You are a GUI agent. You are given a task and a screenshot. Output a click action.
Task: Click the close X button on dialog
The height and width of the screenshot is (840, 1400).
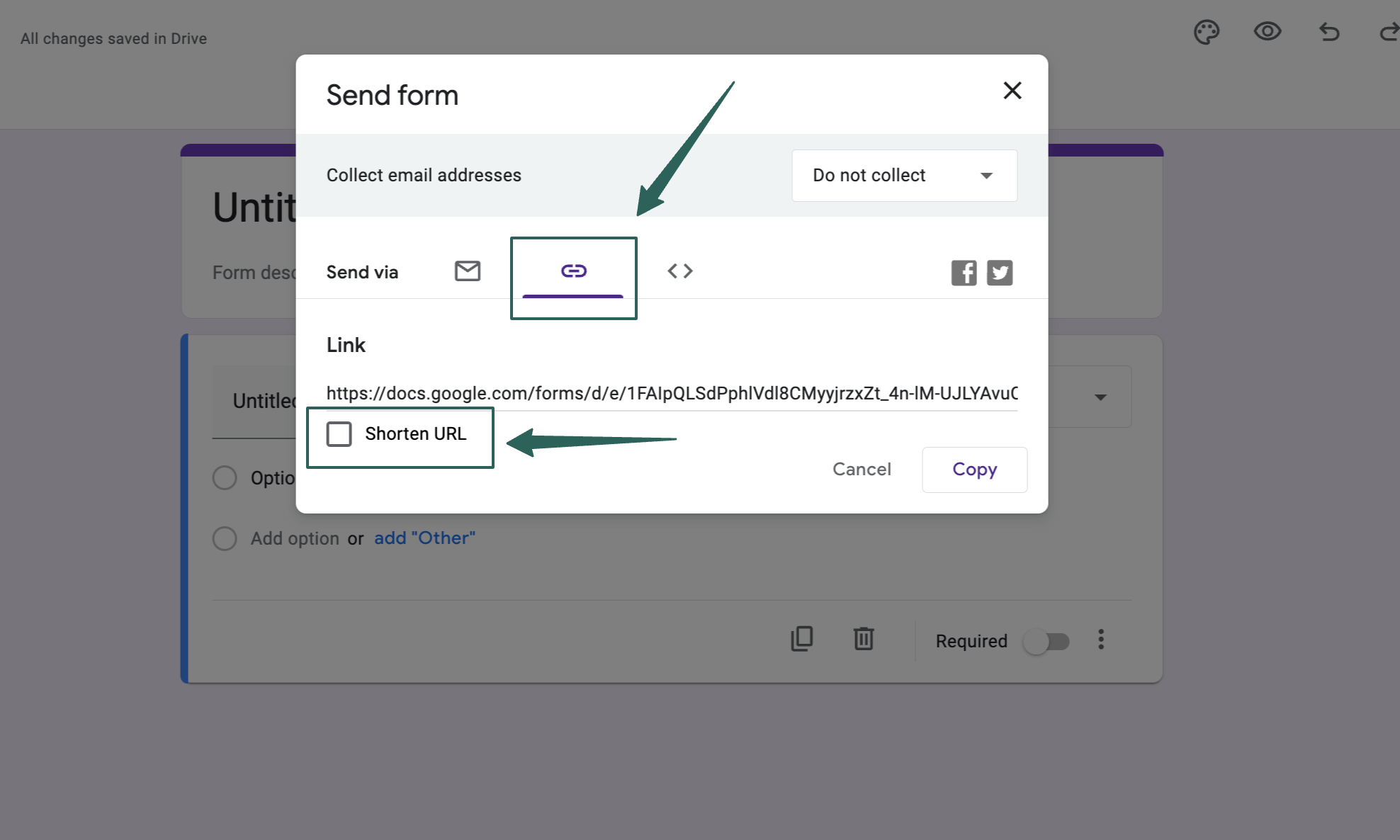(1012, 90)
